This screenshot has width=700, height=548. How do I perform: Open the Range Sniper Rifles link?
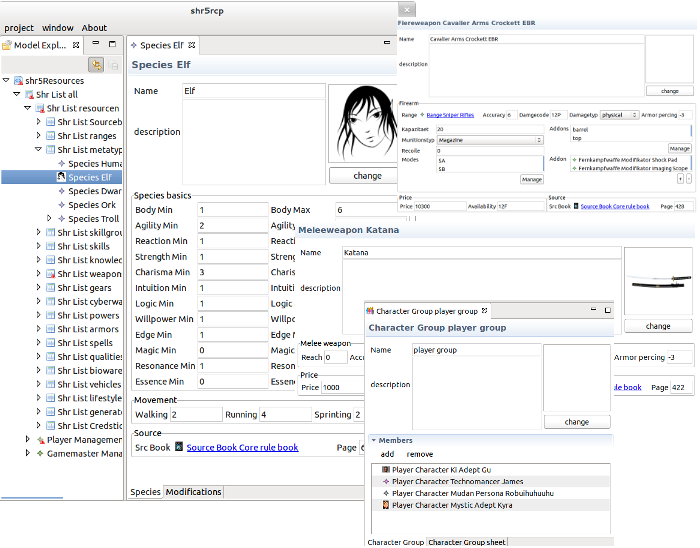tap(450, 115)
